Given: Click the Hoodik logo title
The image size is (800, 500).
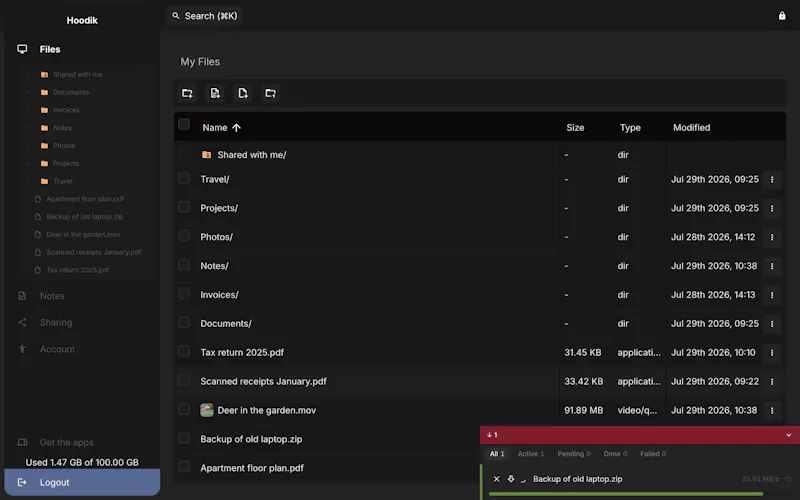Looking at the screenshot, I should [82, 20].
